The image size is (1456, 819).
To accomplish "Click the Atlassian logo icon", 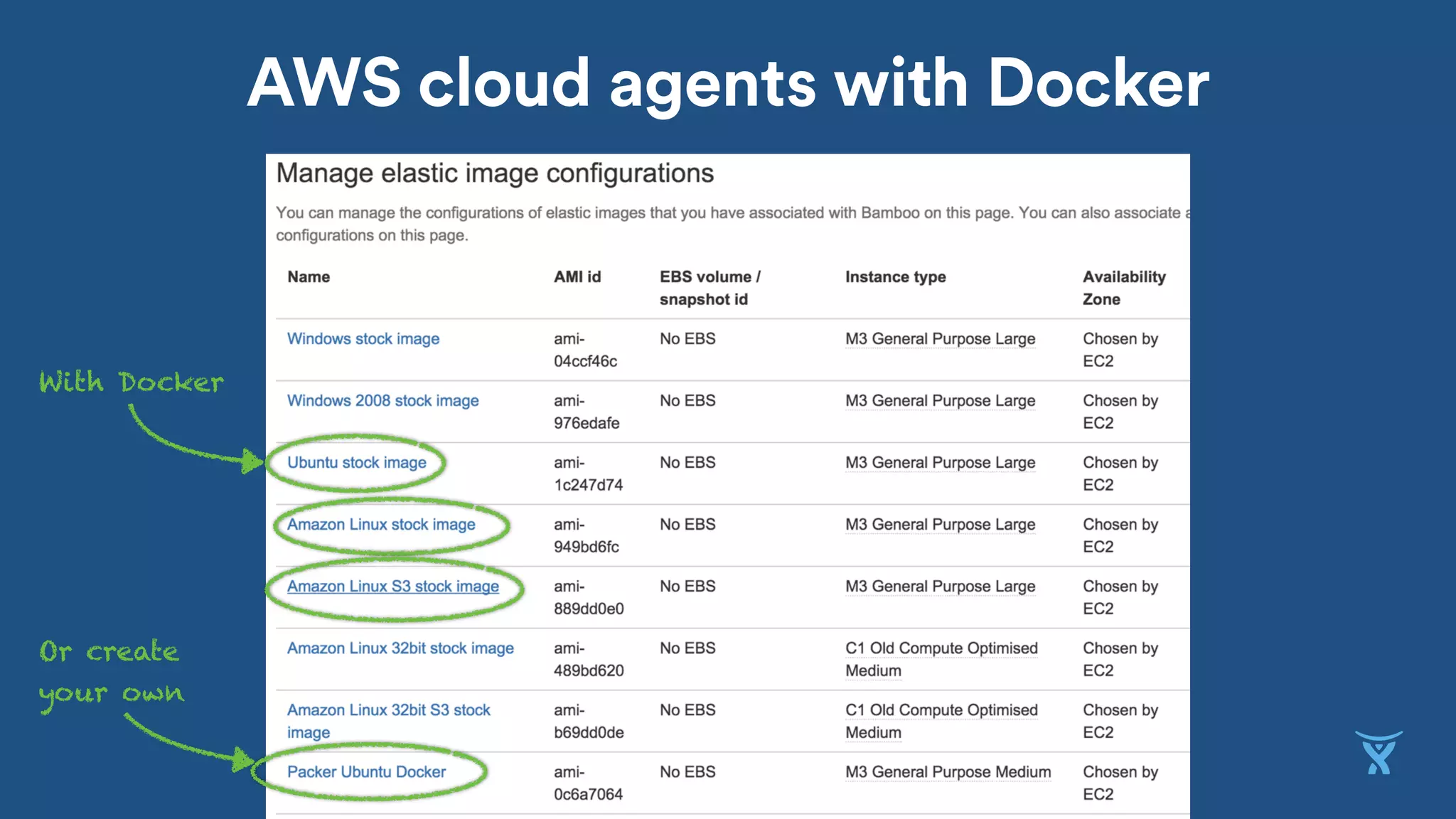I will (1379, 753).
